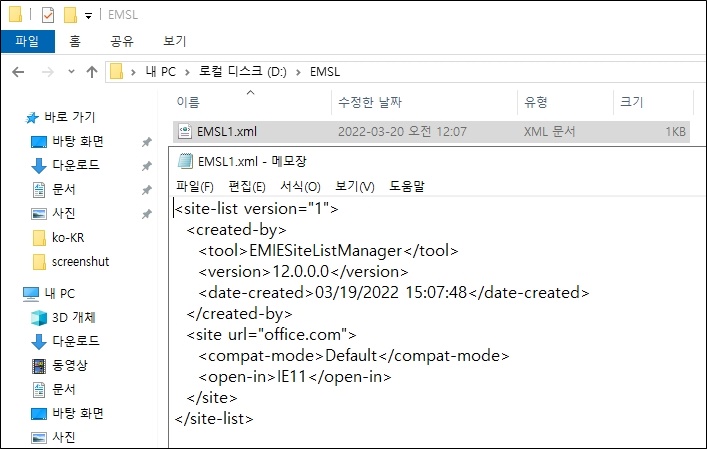Click the 1KB size cell
The height and width of the screenshot is (449, 707).
click(x=675, y=132)
